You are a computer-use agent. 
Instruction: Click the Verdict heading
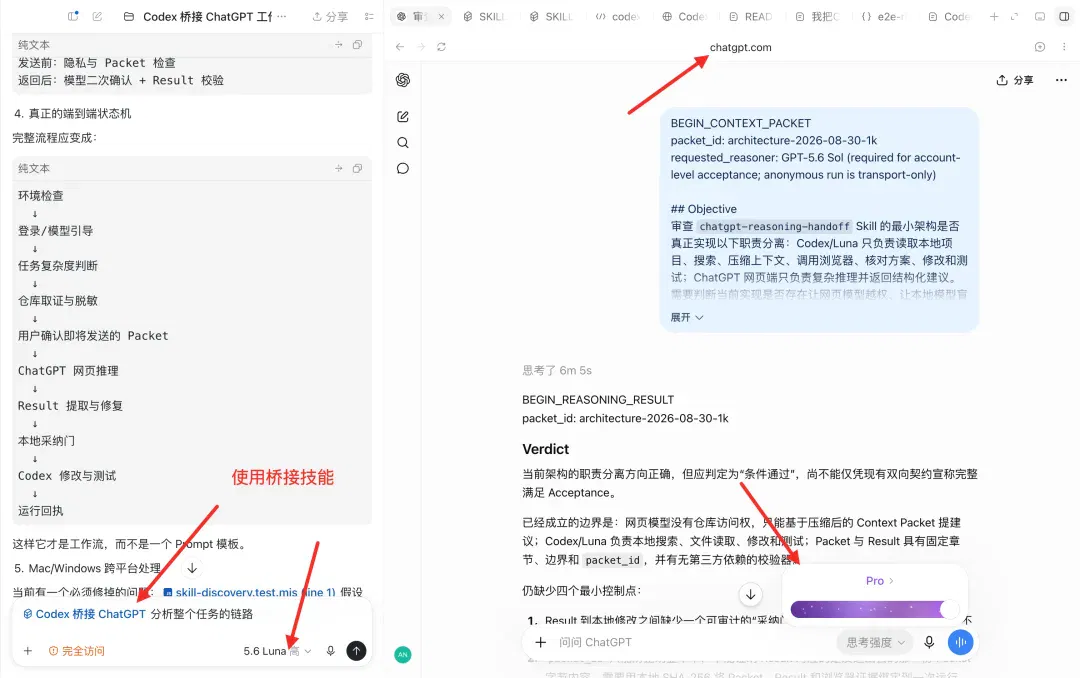(x=546, y=449)
